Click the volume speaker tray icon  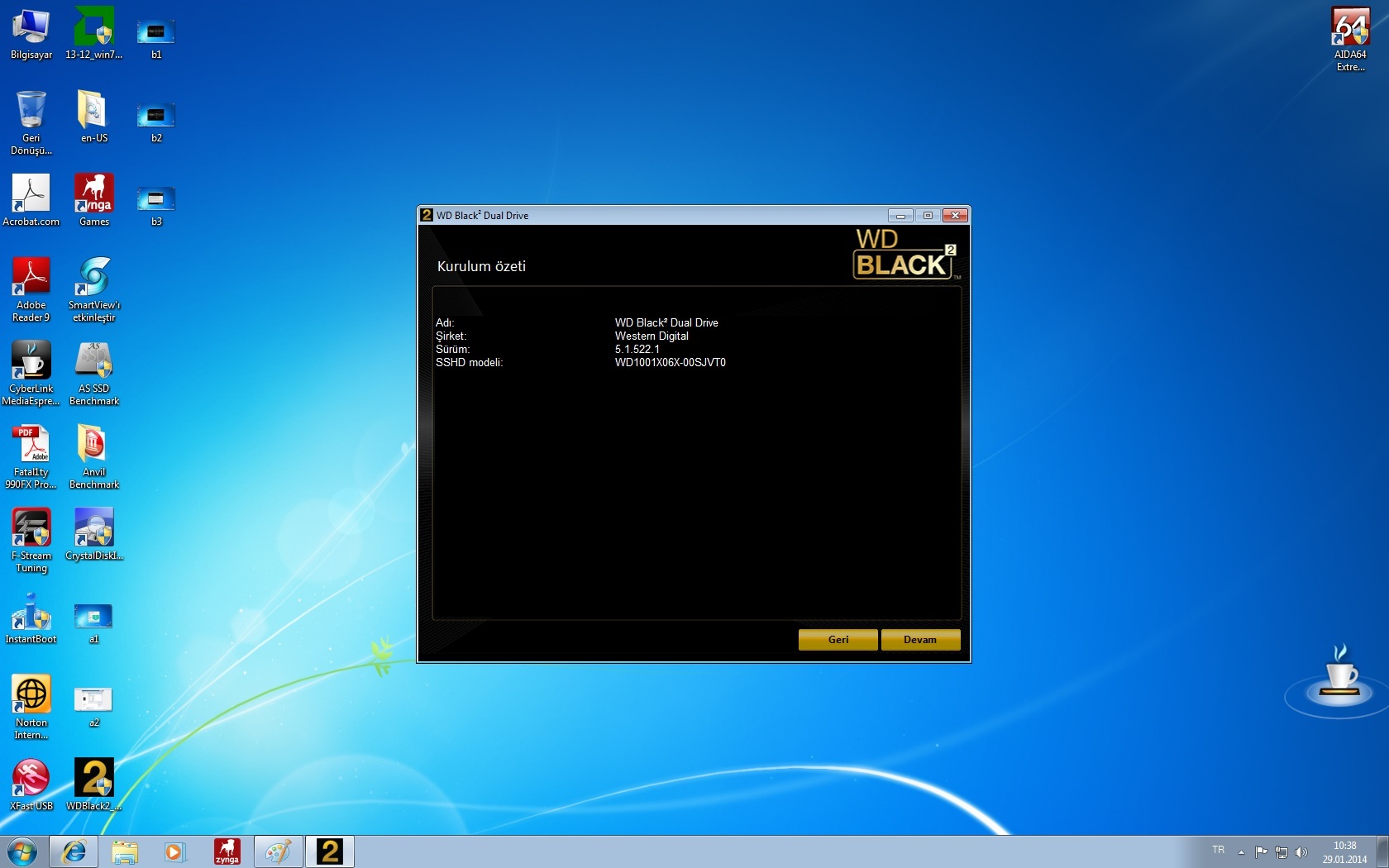(x=1301, y=852)
